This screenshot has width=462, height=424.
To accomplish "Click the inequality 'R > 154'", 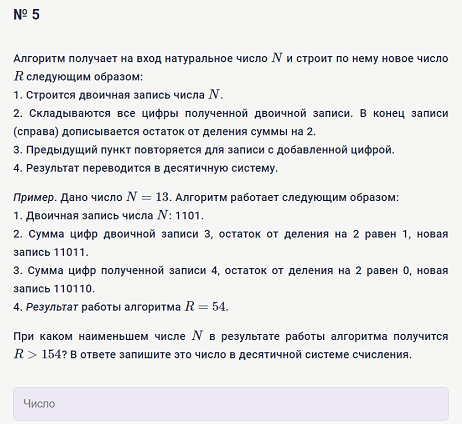I will coord(38,354).
